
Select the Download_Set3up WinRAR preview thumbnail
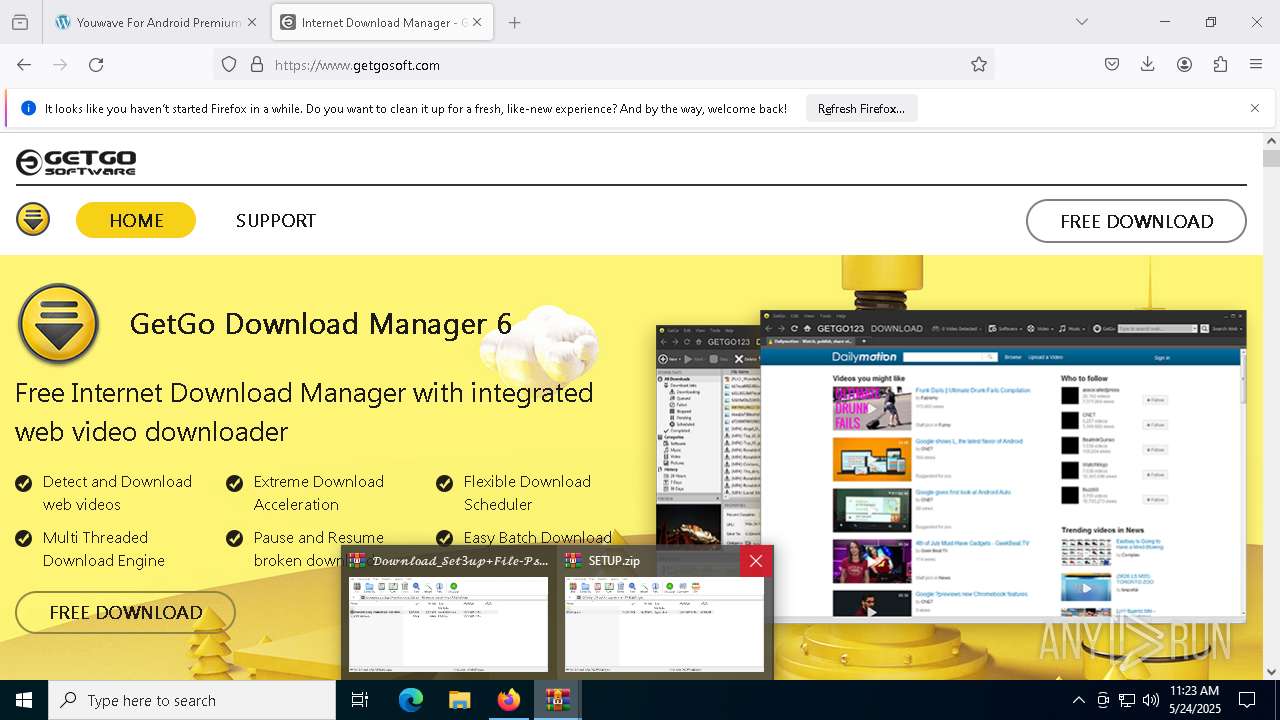[x=448, y=624]
